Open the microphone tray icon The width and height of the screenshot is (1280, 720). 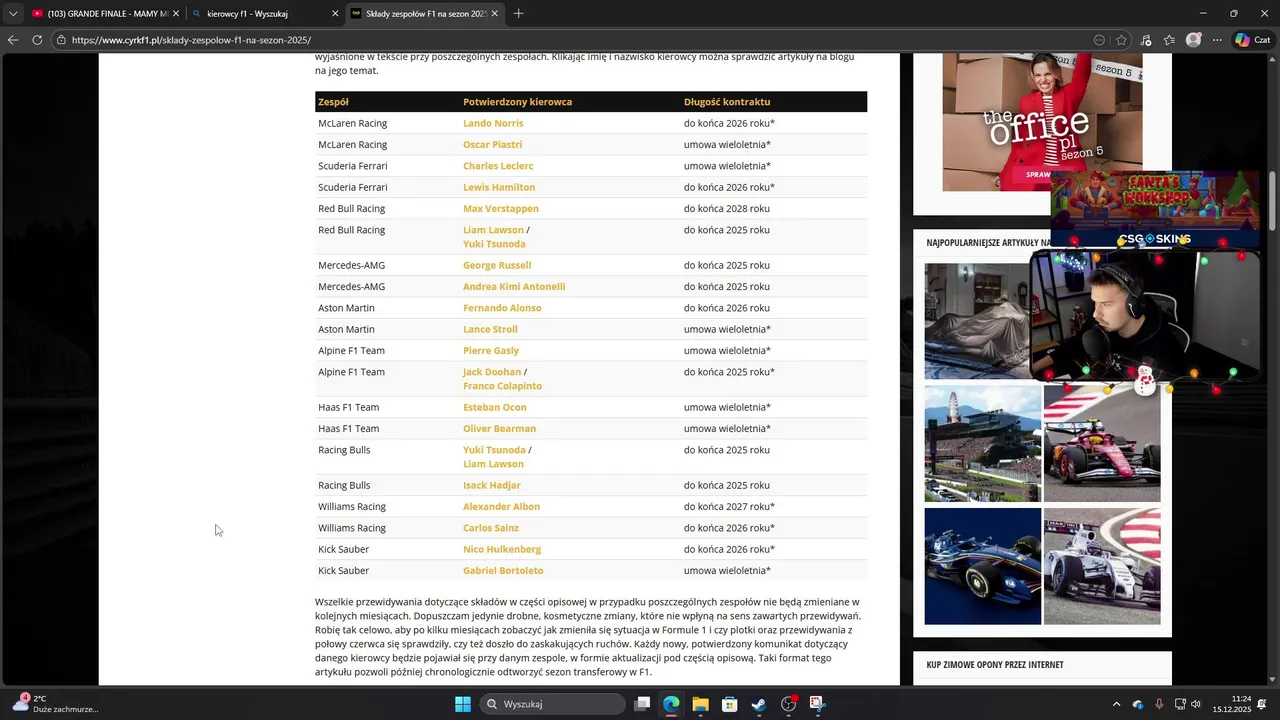point(1159,704)
